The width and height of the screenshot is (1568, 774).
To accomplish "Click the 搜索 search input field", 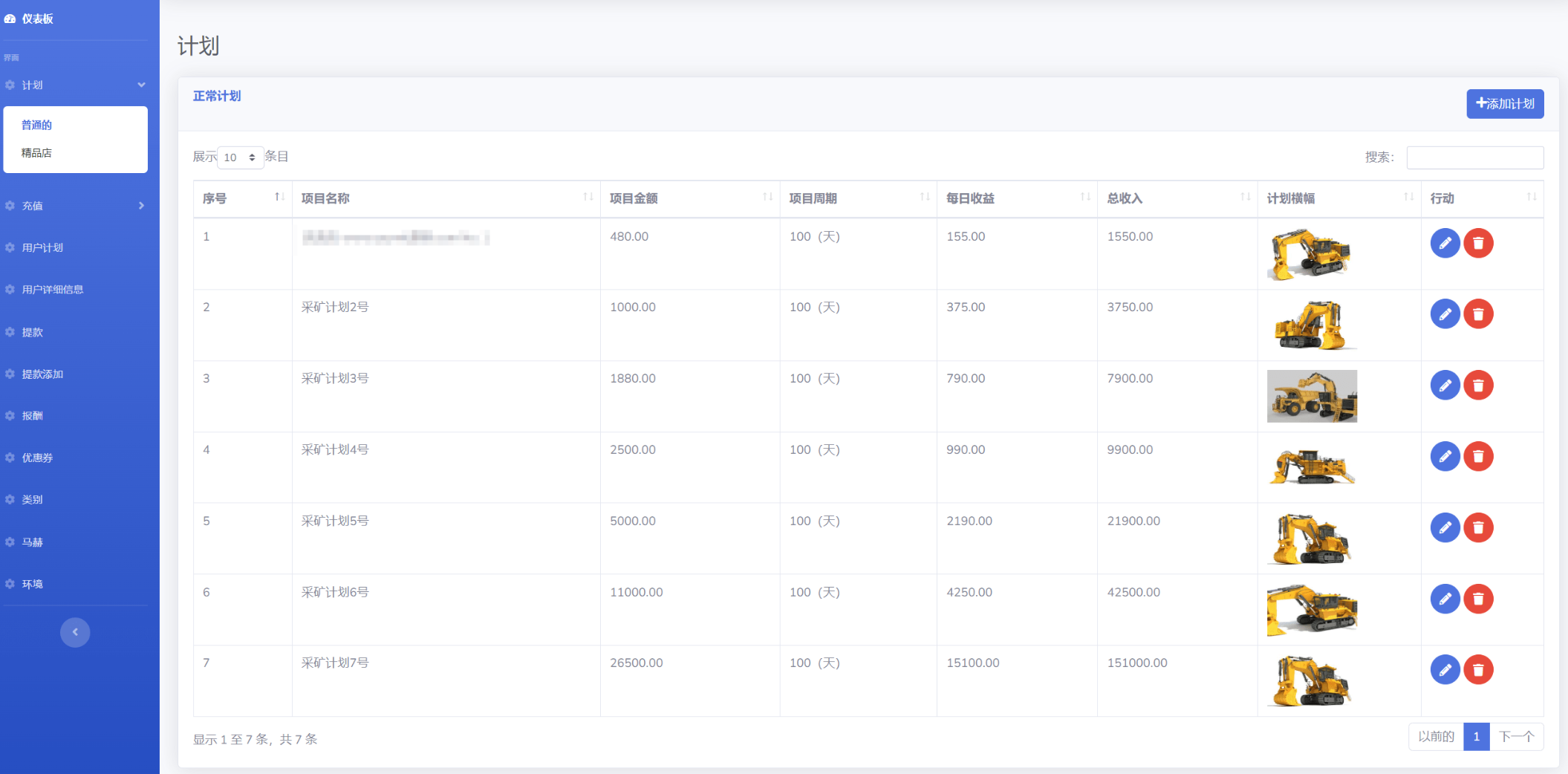I will pos(1474,157).
